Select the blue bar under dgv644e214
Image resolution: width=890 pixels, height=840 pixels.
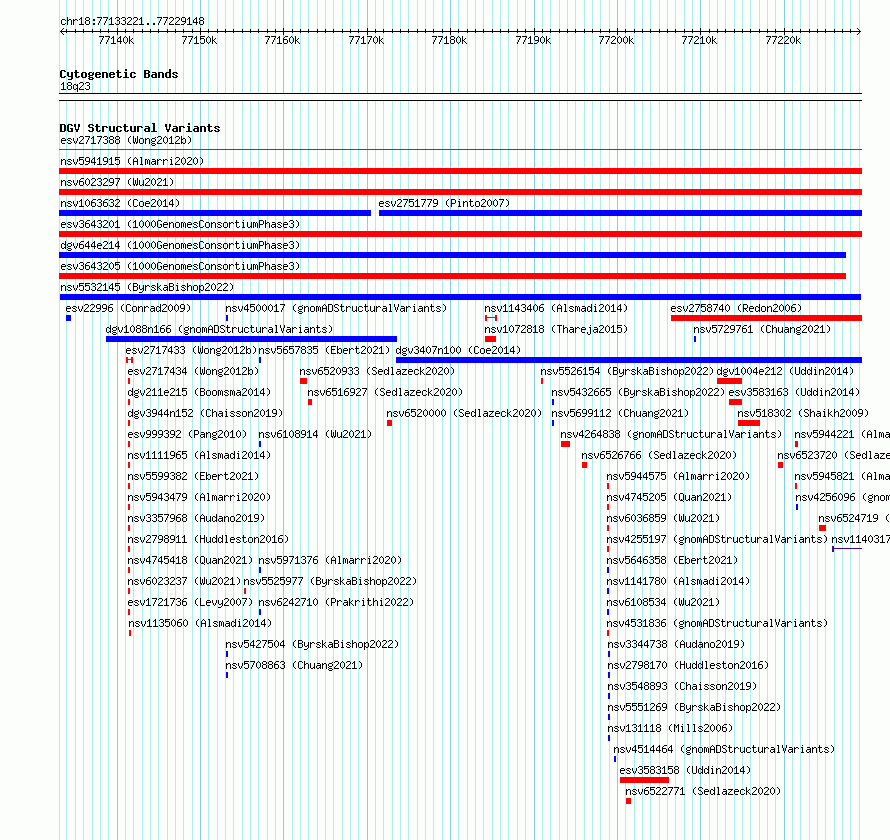[x=452, y=255]
